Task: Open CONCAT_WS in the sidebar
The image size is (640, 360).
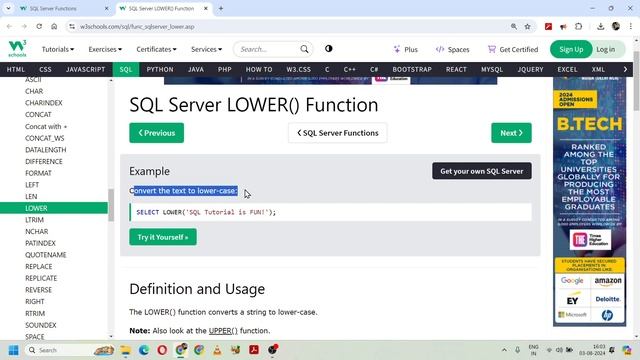Action: [x=44, y=138]
